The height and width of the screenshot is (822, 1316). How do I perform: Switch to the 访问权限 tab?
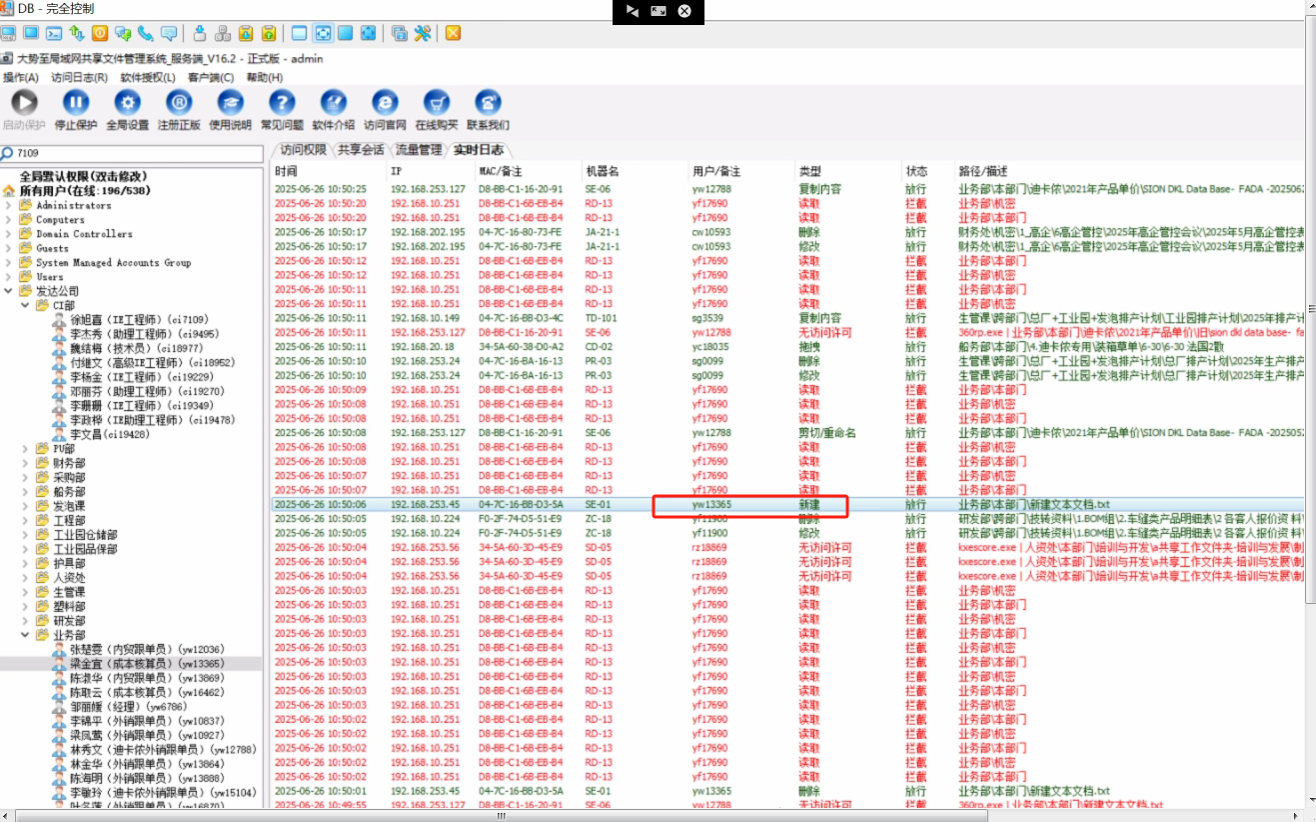tap(302, 150)
